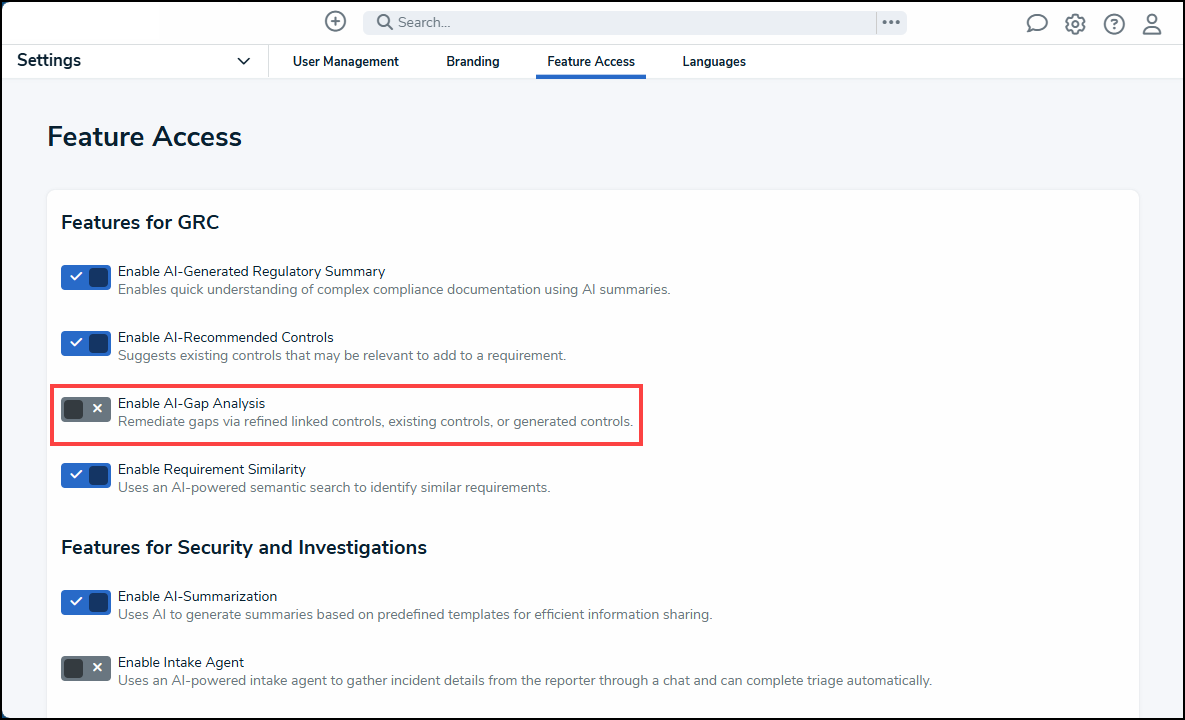Toggle Enable AI-Generated Regulatory Summary

pyautogui.click(x=86, y=277)
